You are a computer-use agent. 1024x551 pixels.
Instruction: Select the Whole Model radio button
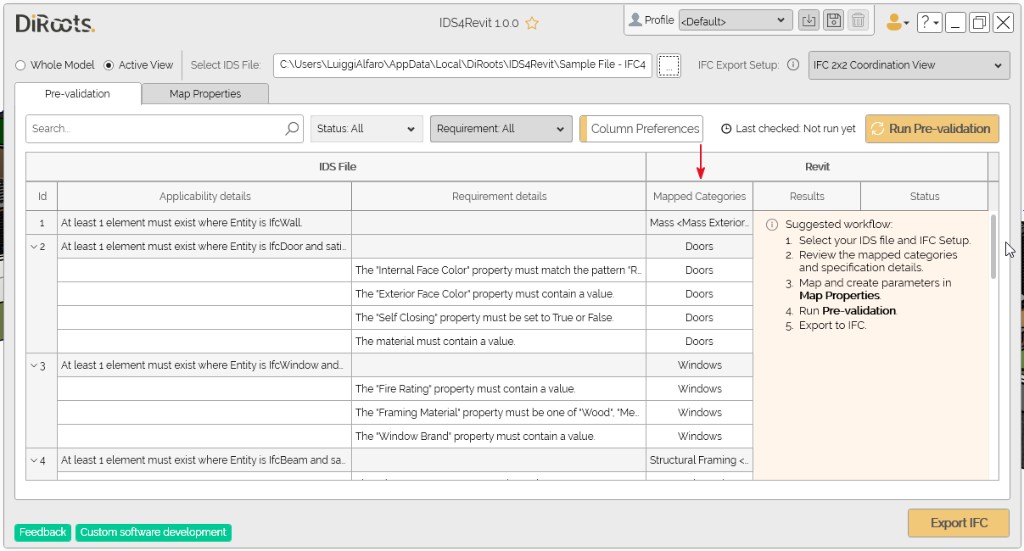pyautogui.click(x=20, y=65)
